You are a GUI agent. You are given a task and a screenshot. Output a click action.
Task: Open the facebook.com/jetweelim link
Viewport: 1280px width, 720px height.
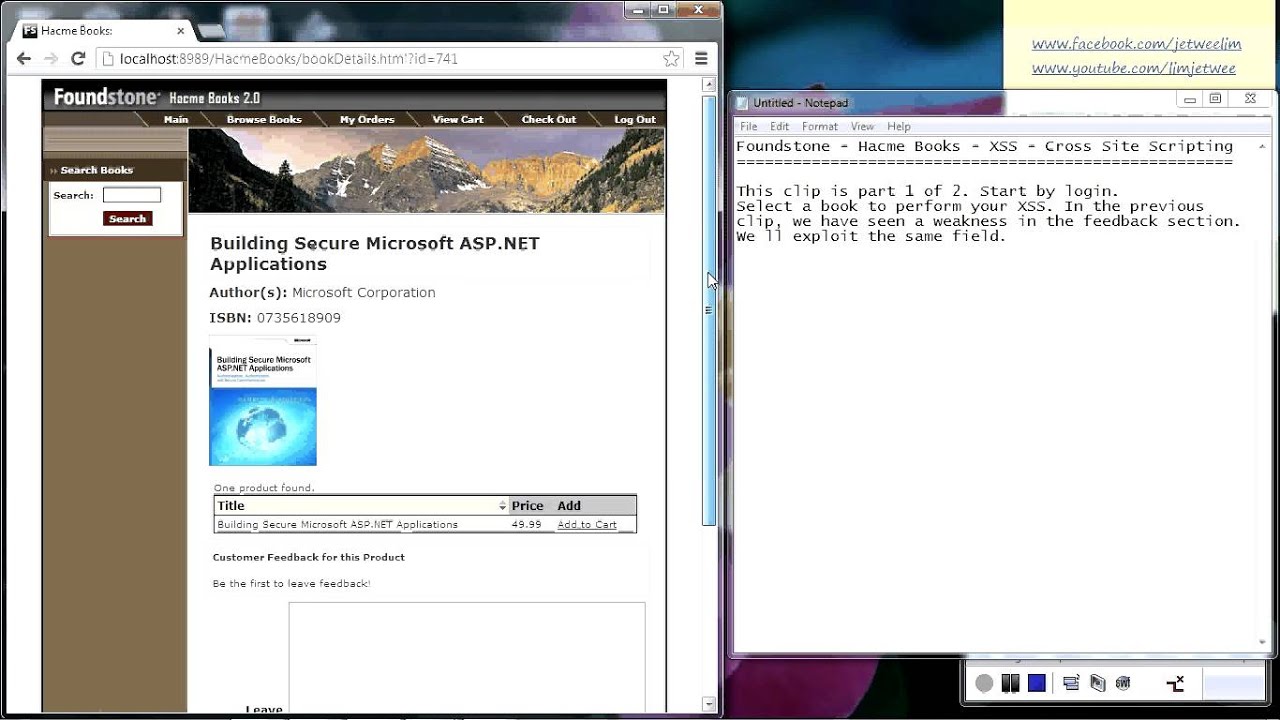tap(1136, 44)
